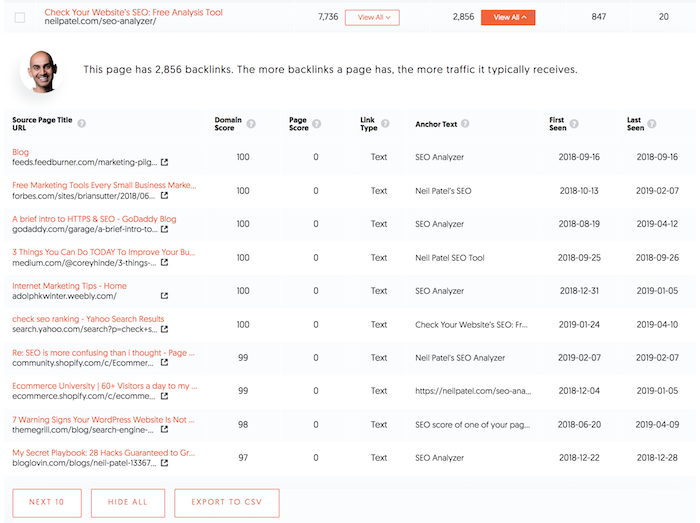This screenshot has height=523, width=700.
Task: Click Last Seen date 2019-04-12
Action: 657,224
